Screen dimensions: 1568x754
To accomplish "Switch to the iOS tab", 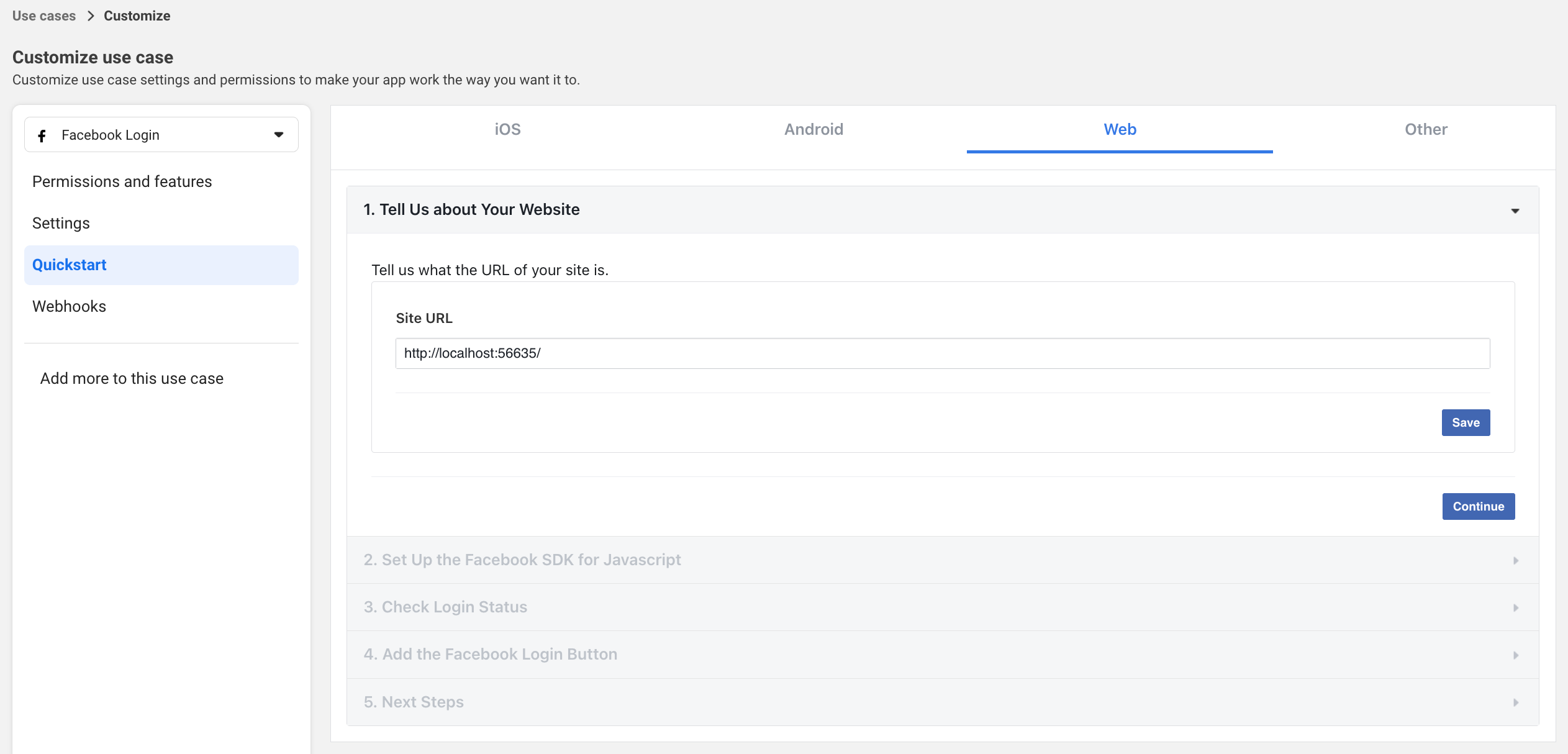I will coord(507,129).
